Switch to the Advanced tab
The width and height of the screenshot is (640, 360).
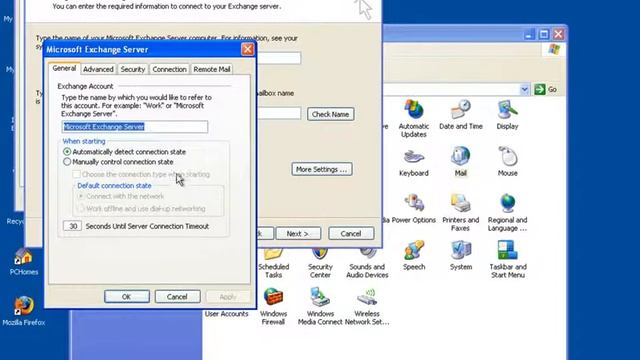coord(98,69)
